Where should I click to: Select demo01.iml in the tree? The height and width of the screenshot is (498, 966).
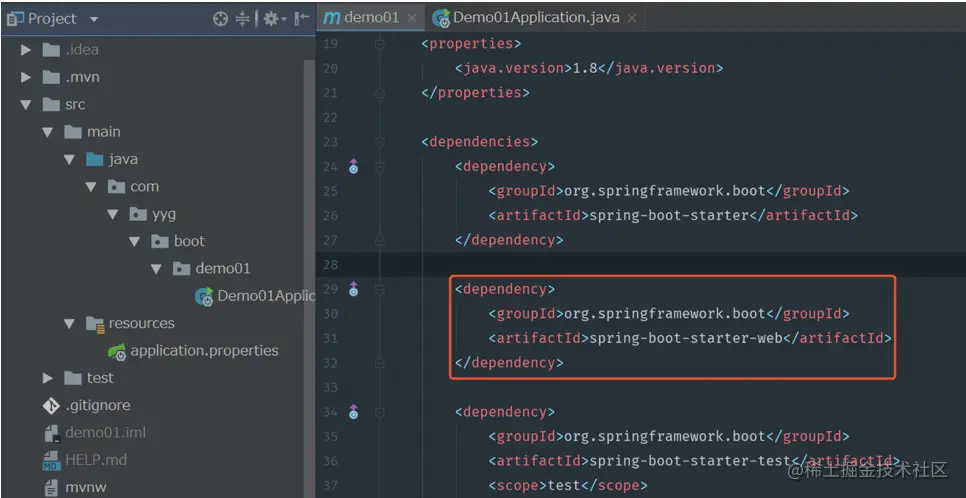106,433
